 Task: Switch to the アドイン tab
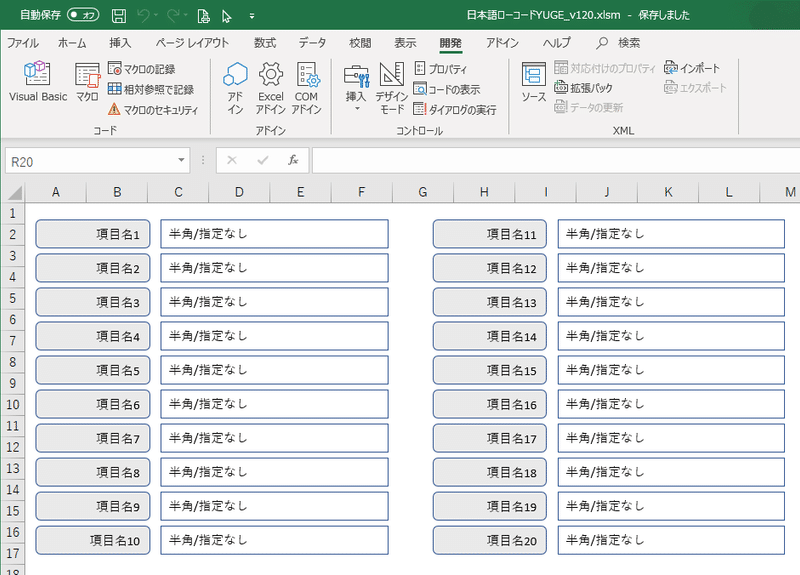pyautogui.click(x=502, y=43)
